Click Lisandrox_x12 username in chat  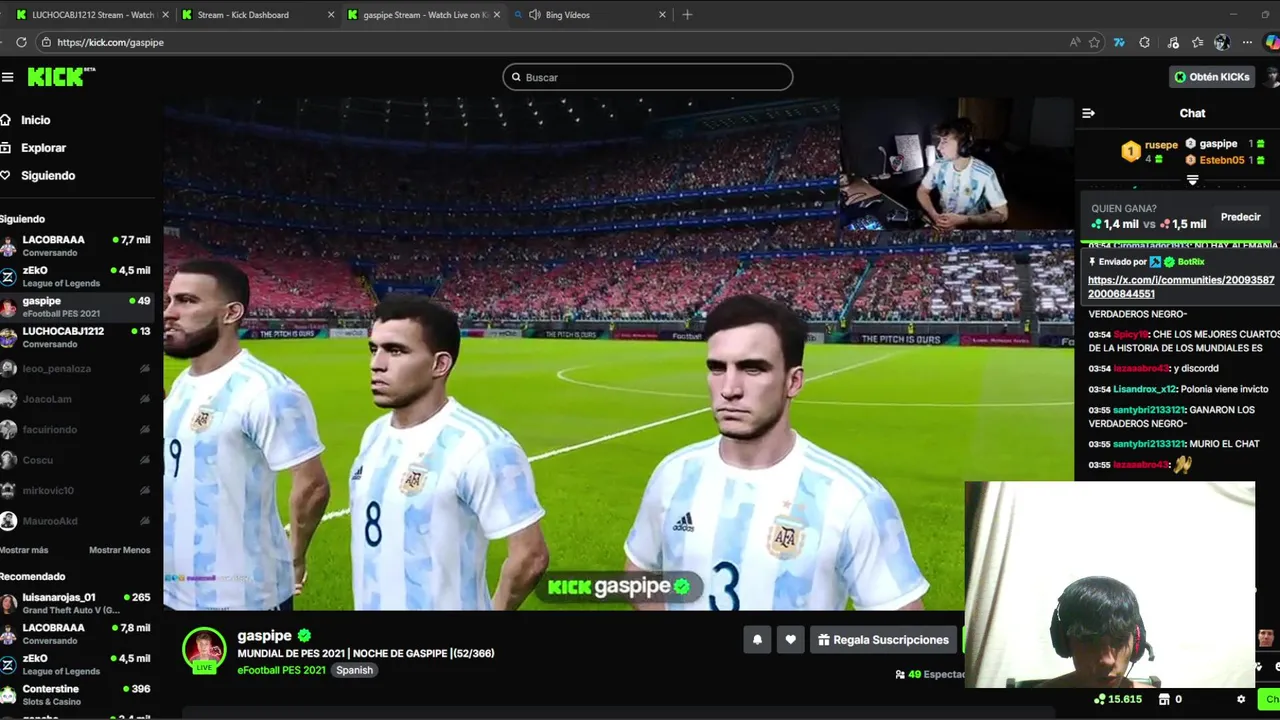(1144, 389)
